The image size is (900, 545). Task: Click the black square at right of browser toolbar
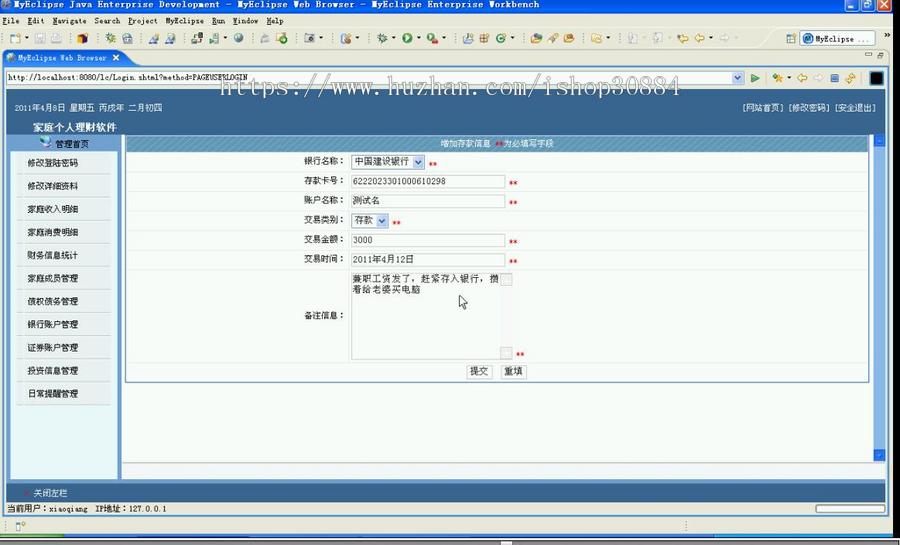[x=876, y=78]
